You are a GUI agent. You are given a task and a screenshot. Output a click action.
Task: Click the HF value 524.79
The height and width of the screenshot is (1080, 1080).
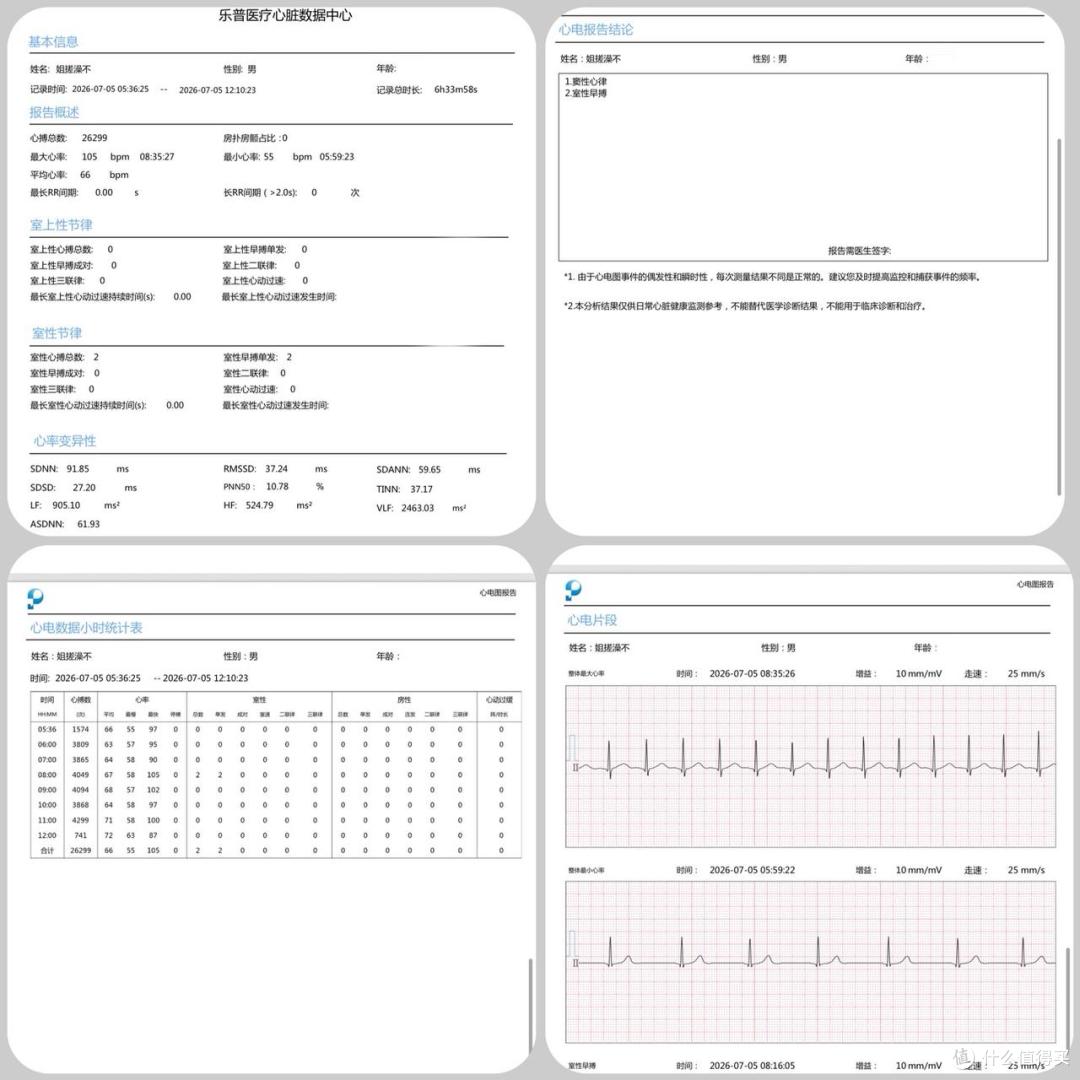[x=259, y=505]
